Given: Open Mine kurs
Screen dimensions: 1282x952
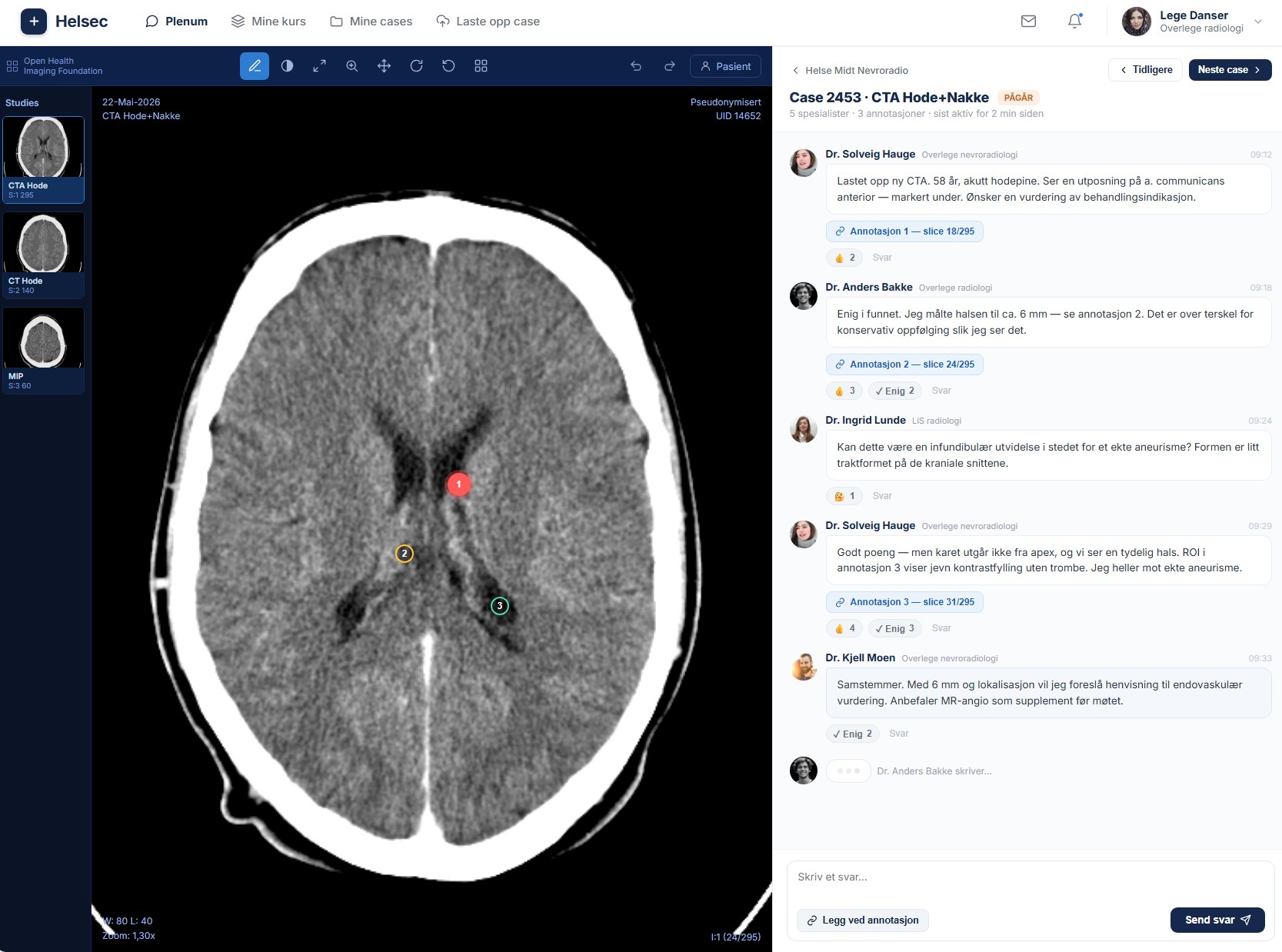Looking at the screenshot, I should (268, 22).
